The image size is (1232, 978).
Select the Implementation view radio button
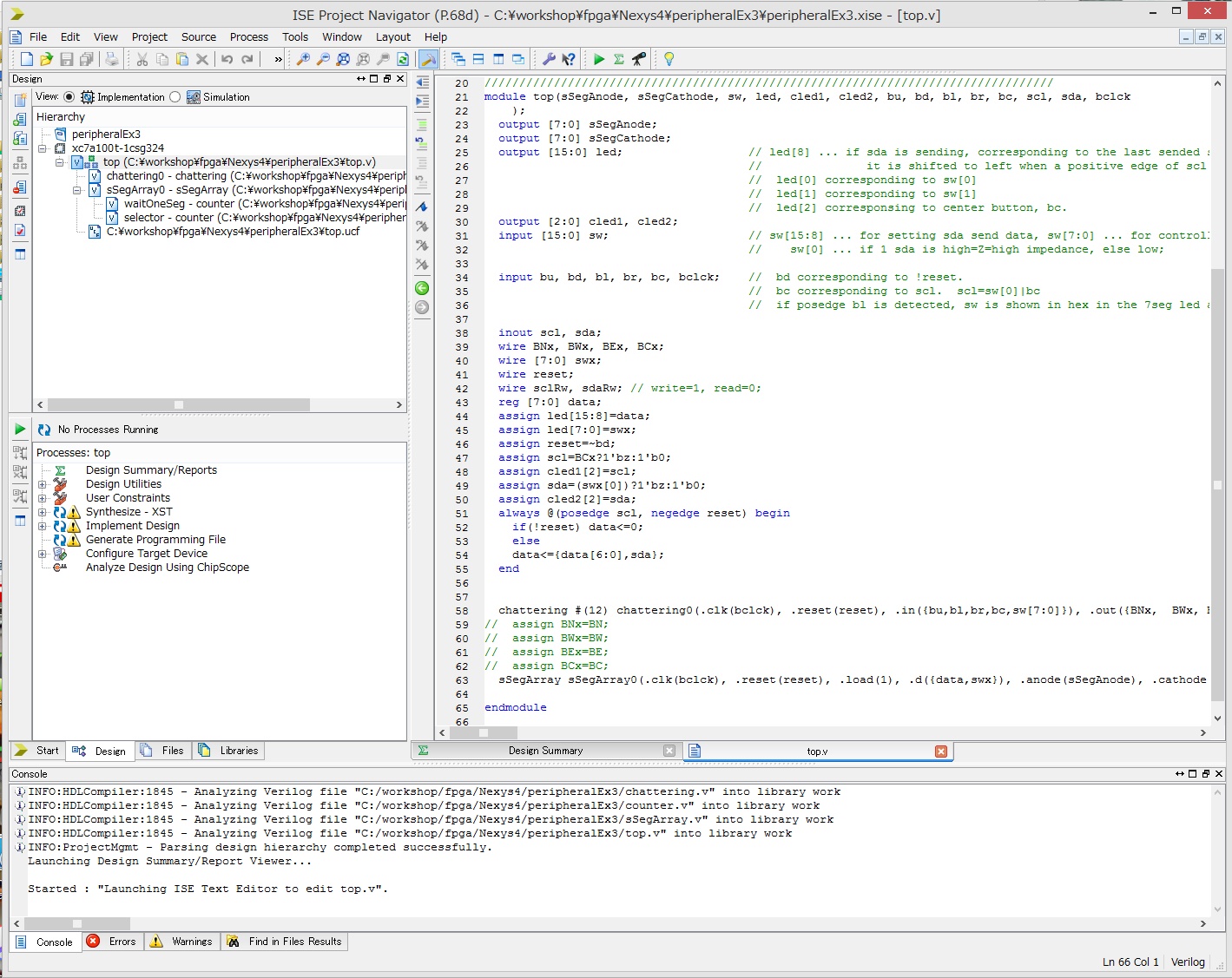69,97
